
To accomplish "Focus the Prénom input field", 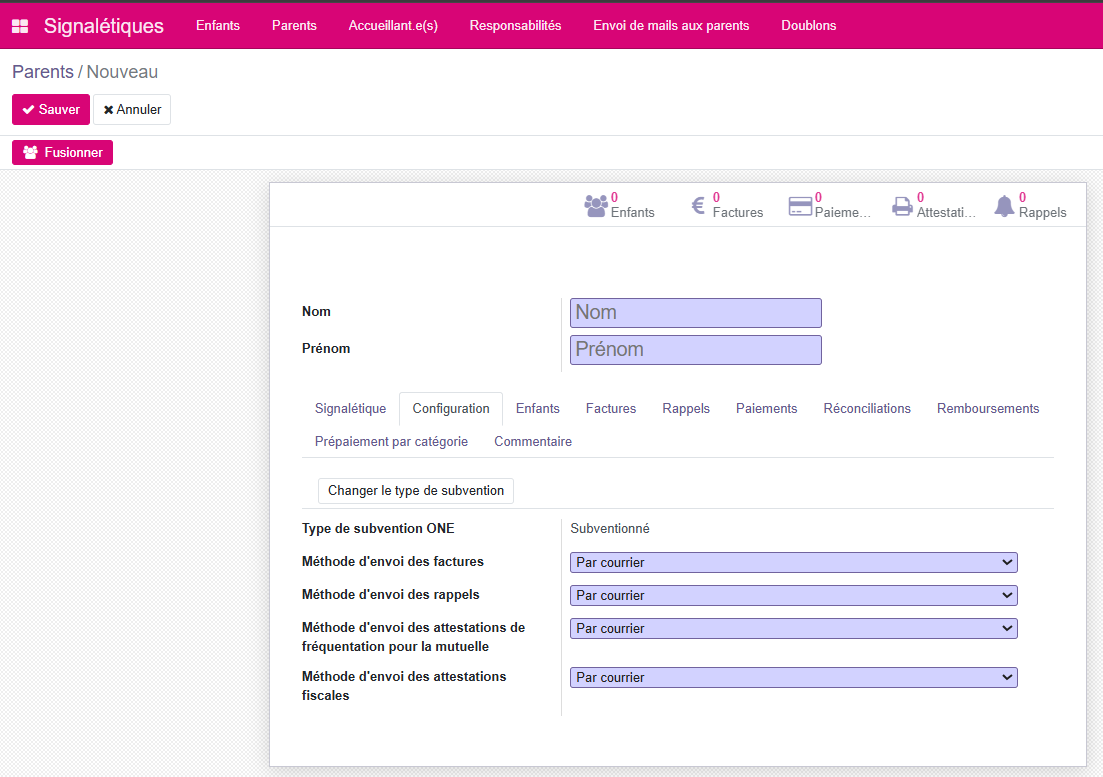I will tap(696, 350).
